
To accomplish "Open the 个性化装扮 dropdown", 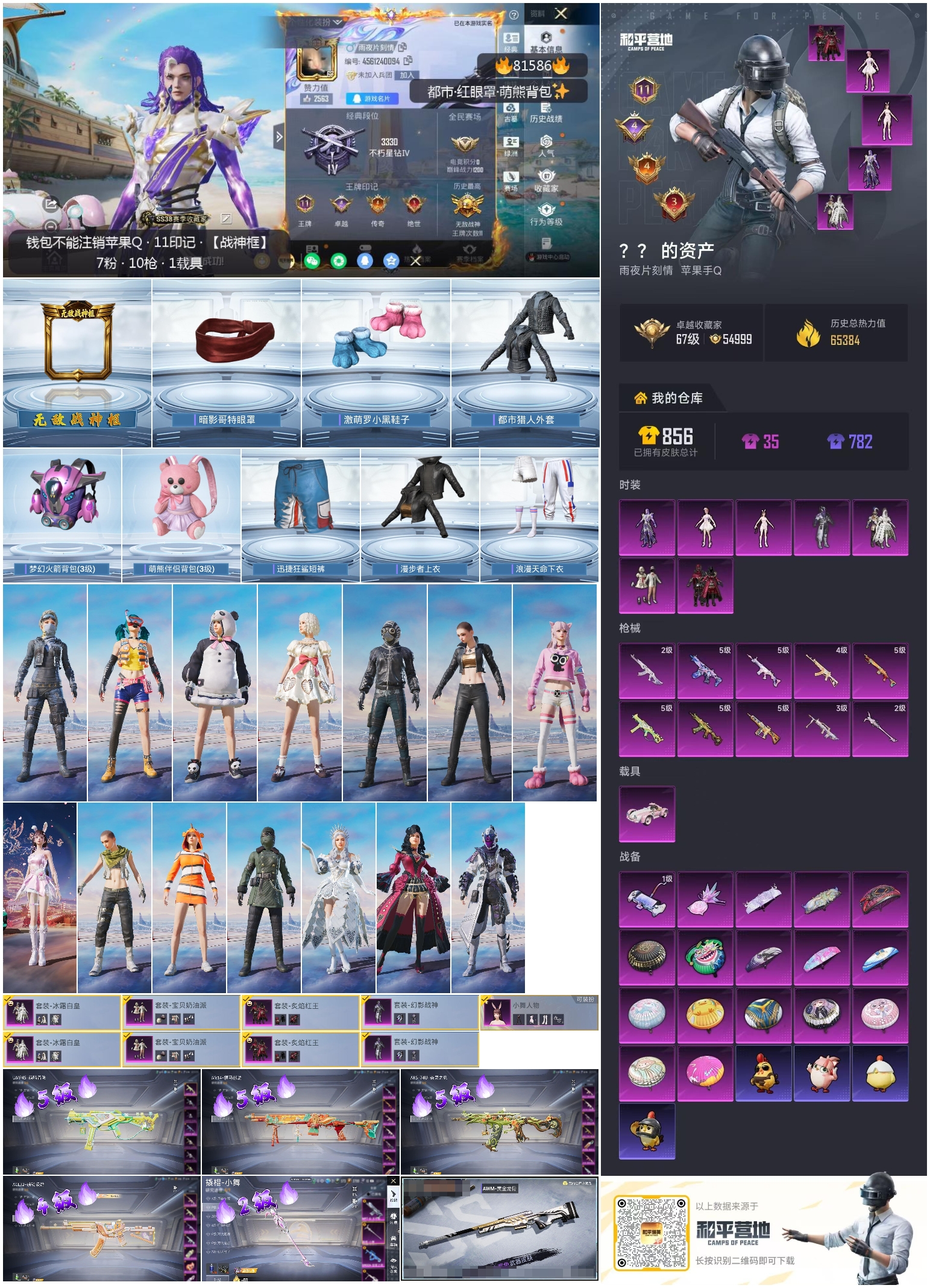I will (316, 22).
